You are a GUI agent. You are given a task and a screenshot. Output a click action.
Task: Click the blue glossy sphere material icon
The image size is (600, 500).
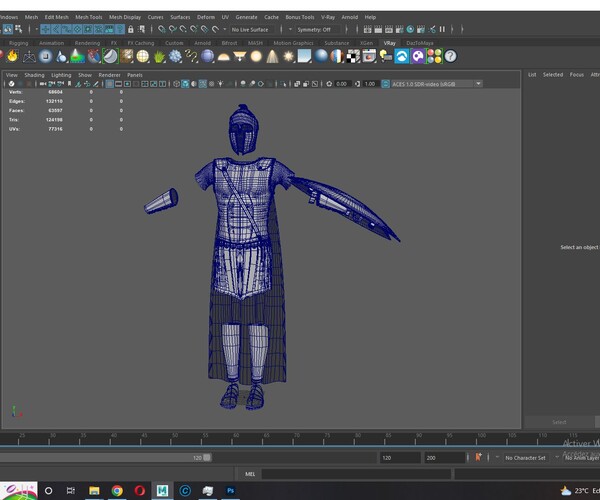(x=321, y=56)
